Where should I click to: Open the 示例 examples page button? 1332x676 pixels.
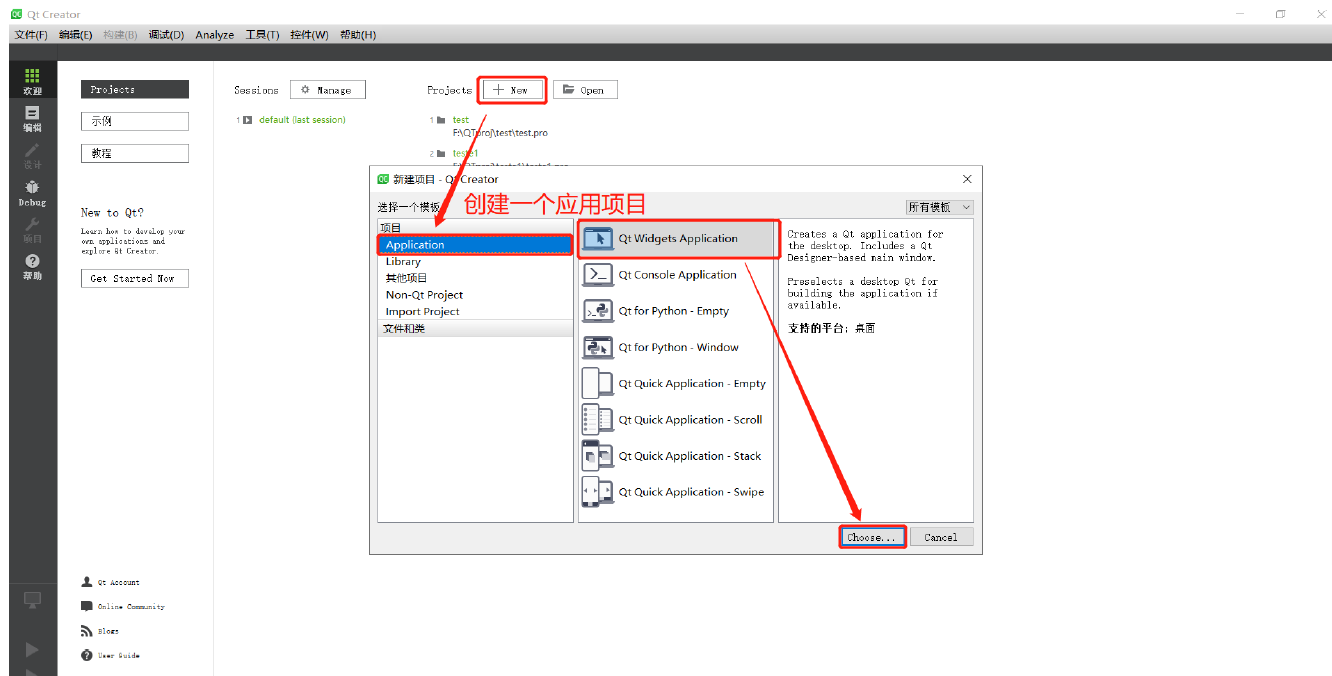(x=134, y=121)
